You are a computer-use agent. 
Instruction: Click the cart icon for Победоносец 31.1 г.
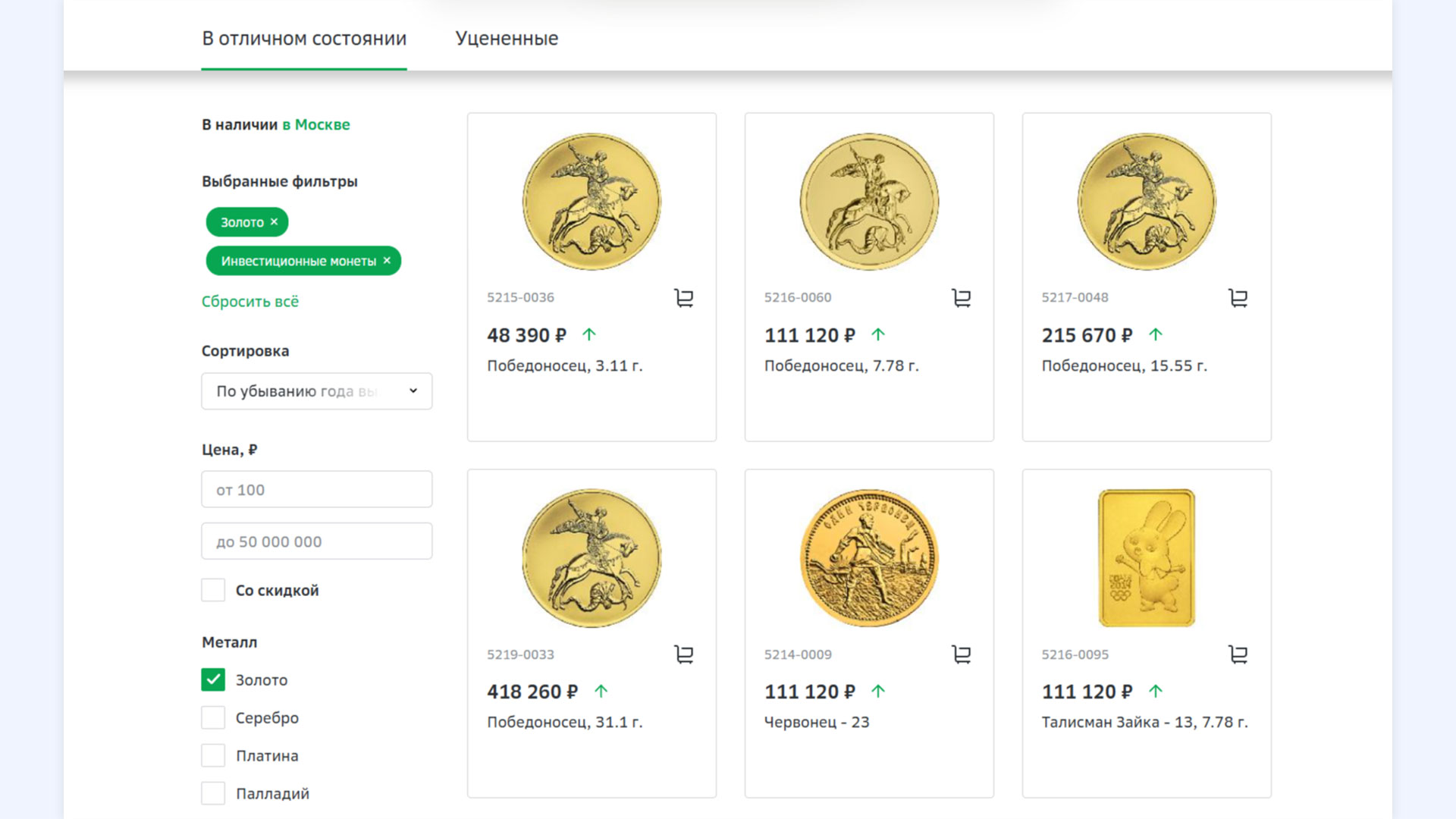[x=683, y=654]
